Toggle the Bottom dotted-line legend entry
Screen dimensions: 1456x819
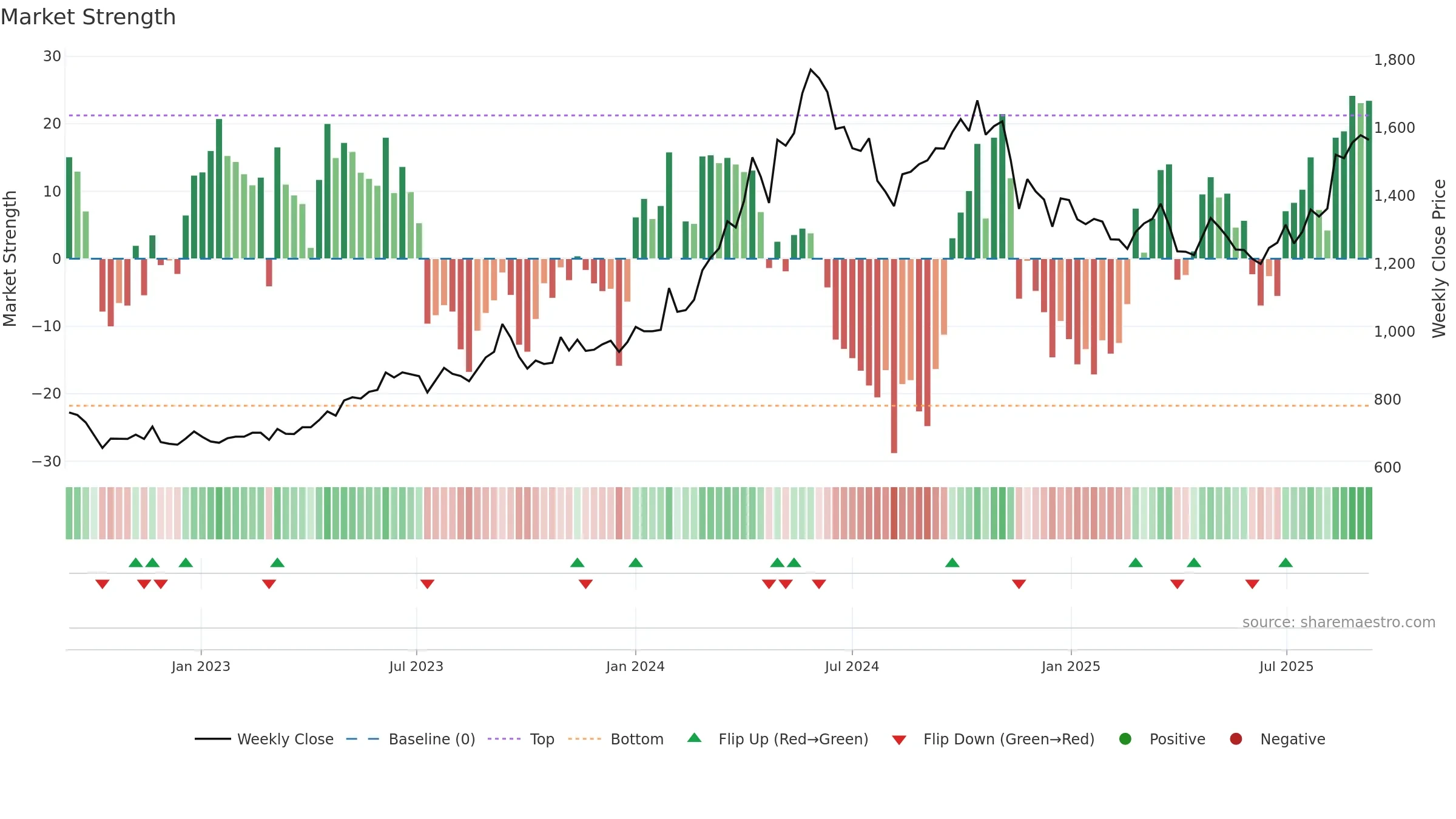pyautogui.click(x=616, y=739)
